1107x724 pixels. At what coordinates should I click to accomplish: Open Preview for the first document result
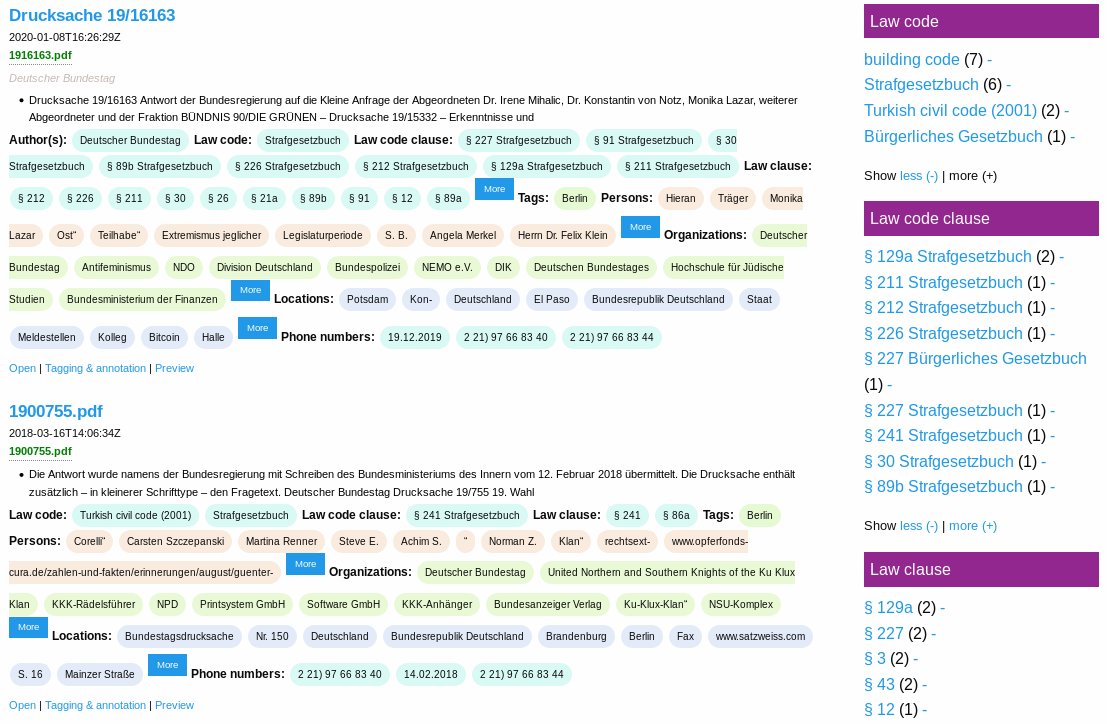174,368
